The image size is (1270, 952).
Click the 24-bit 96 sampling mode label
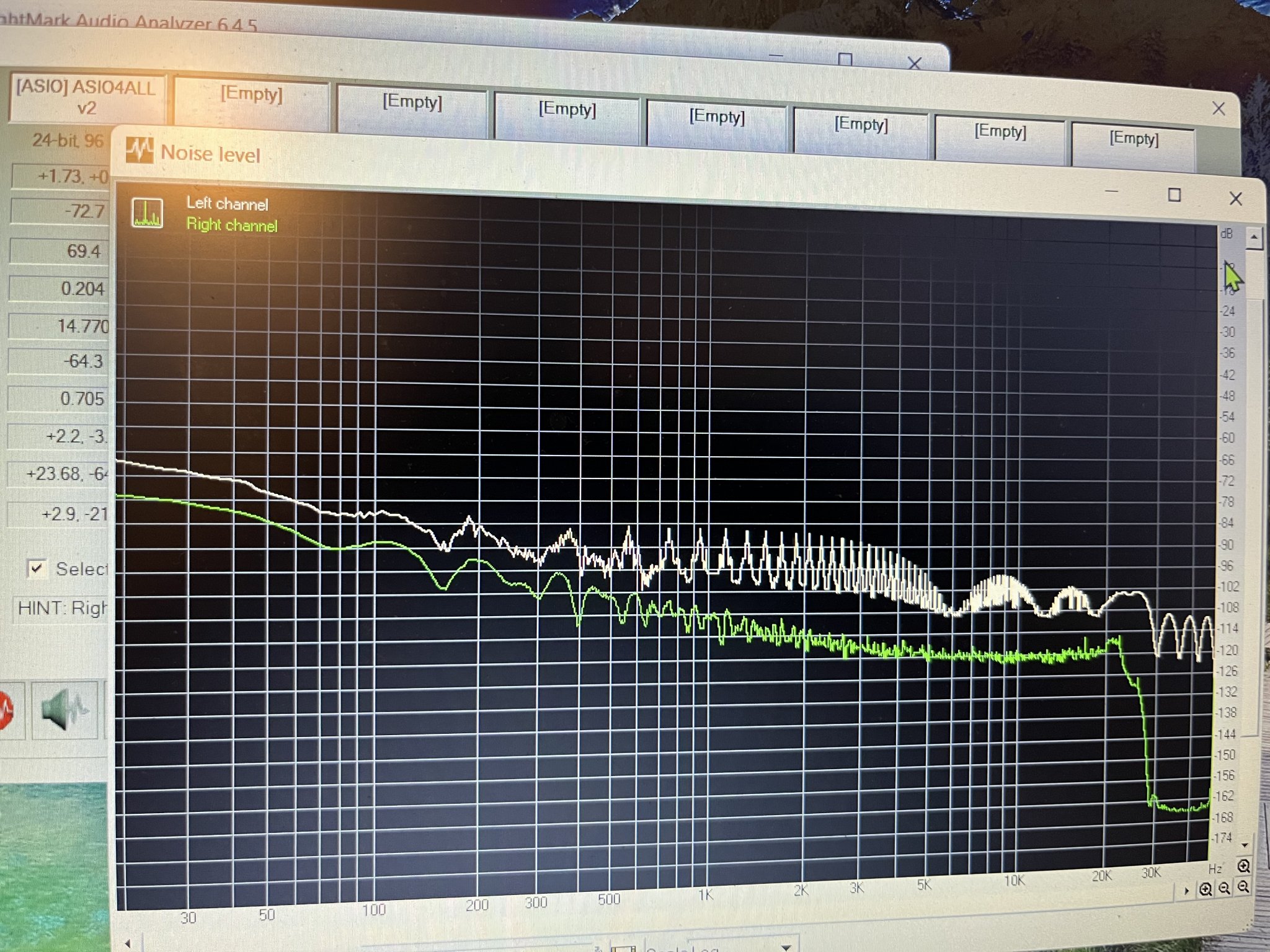[68, 141]
